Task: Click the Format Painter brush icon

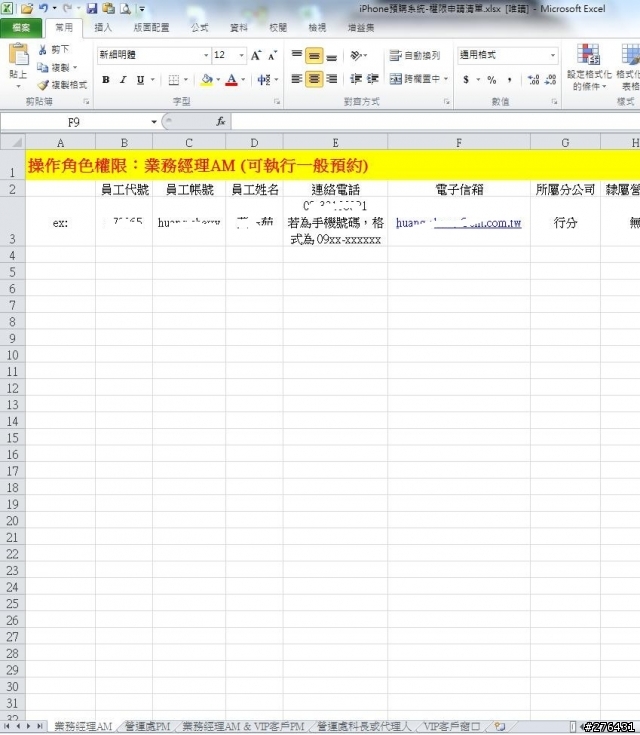Action: [x=43, y=85]
